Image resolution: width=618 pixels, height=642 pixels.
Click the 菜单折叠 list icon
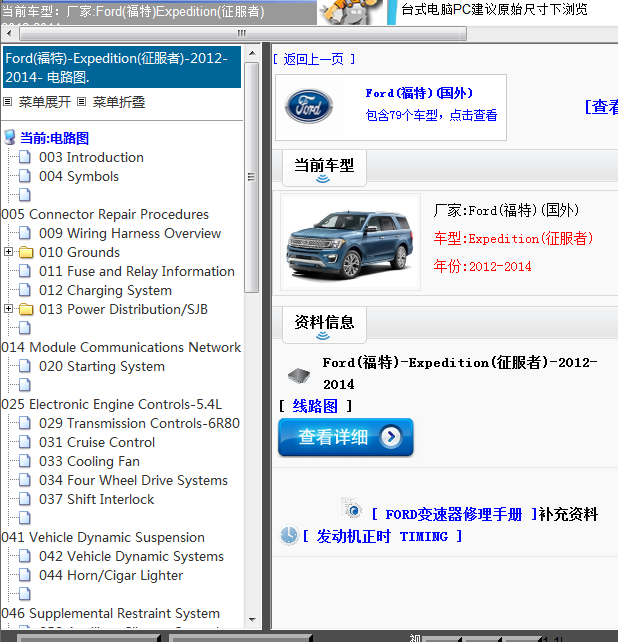click(x=81, y=102)
